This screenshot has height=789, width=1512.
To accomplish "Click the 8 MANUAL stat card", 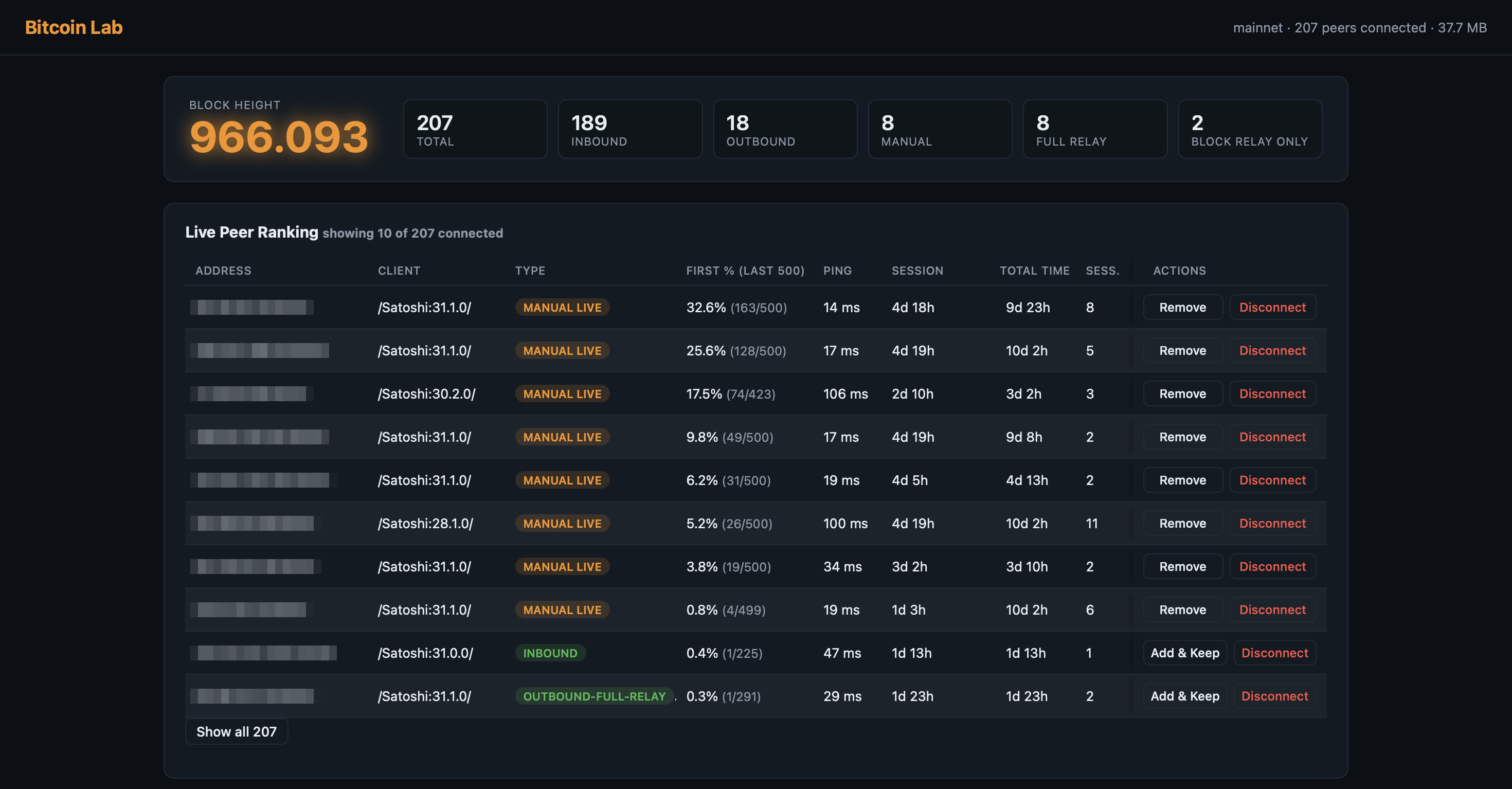I will tap(940, 129).
